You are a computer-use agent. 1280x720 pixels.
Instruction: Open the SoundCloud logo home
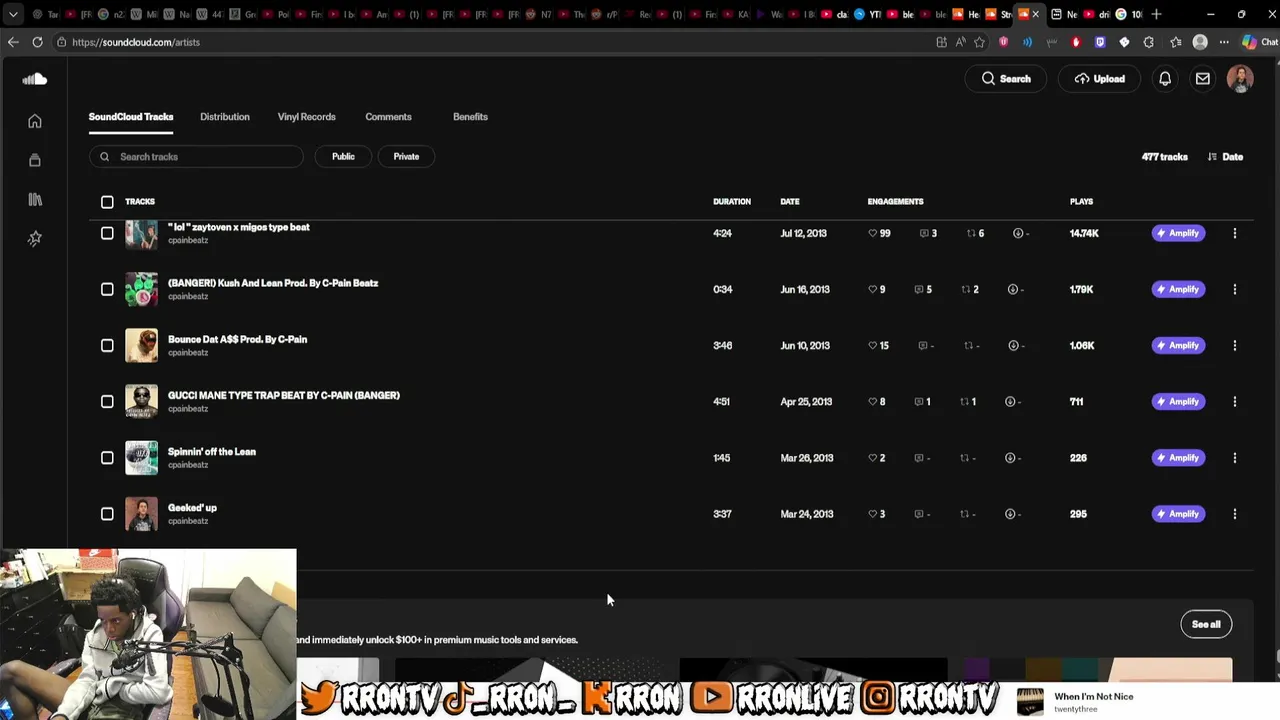click(35, 79)
